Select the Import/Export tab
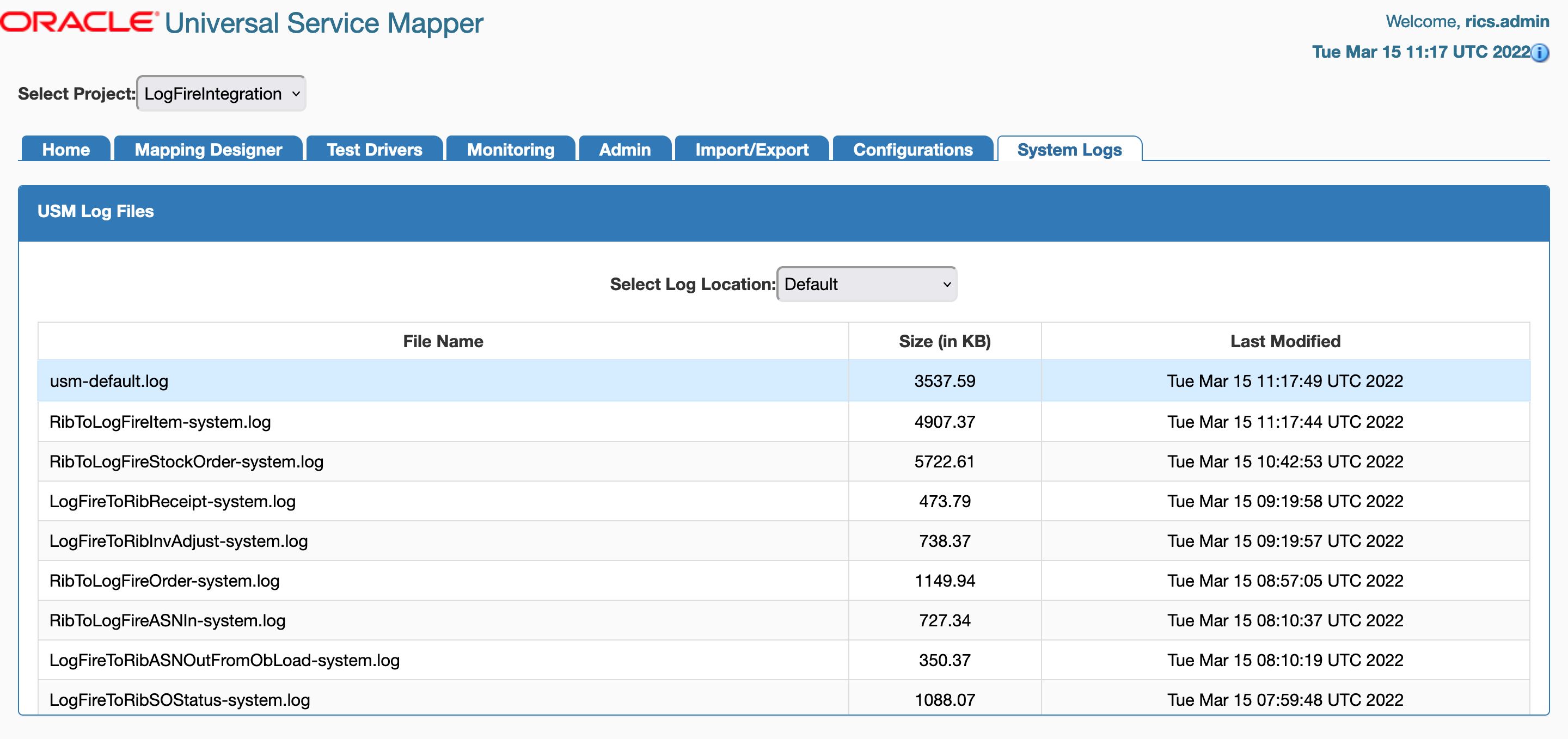 (x=751, y=149)
